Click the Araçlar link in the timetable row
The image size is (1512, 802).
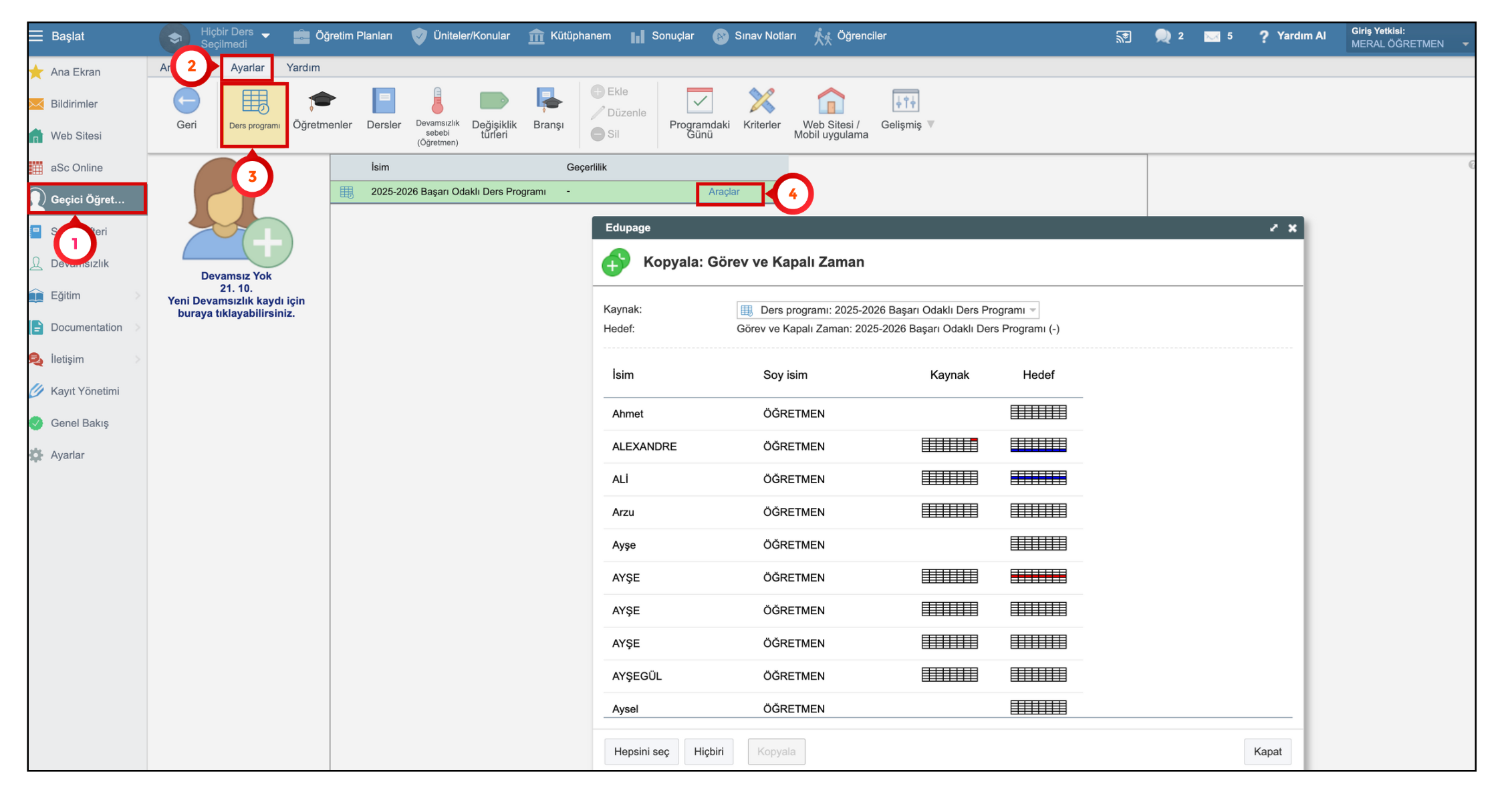(x=724, y=192)
